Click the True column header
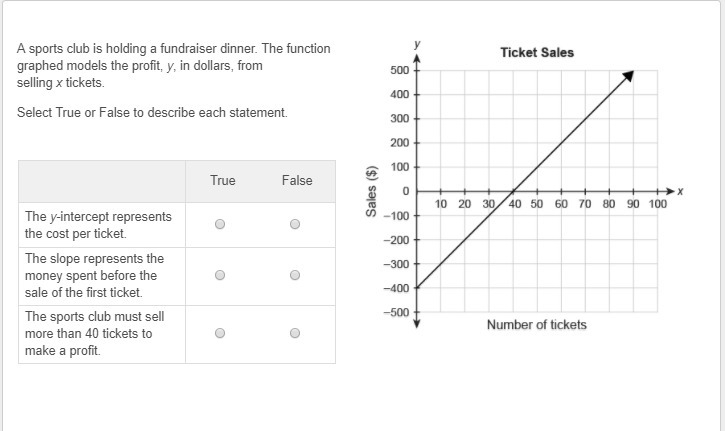 [x=223, y=180]
